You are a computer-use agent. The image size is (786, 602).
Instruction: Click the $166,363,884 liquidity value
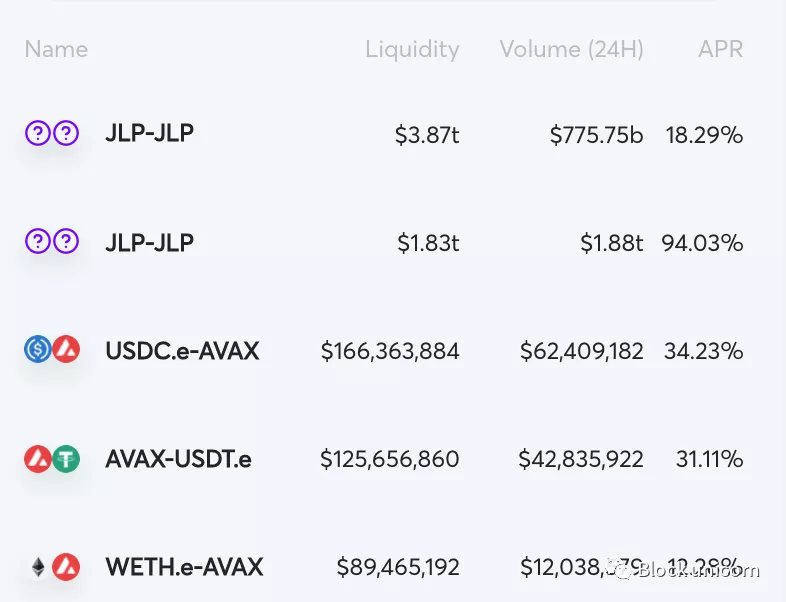pos(390,351)
